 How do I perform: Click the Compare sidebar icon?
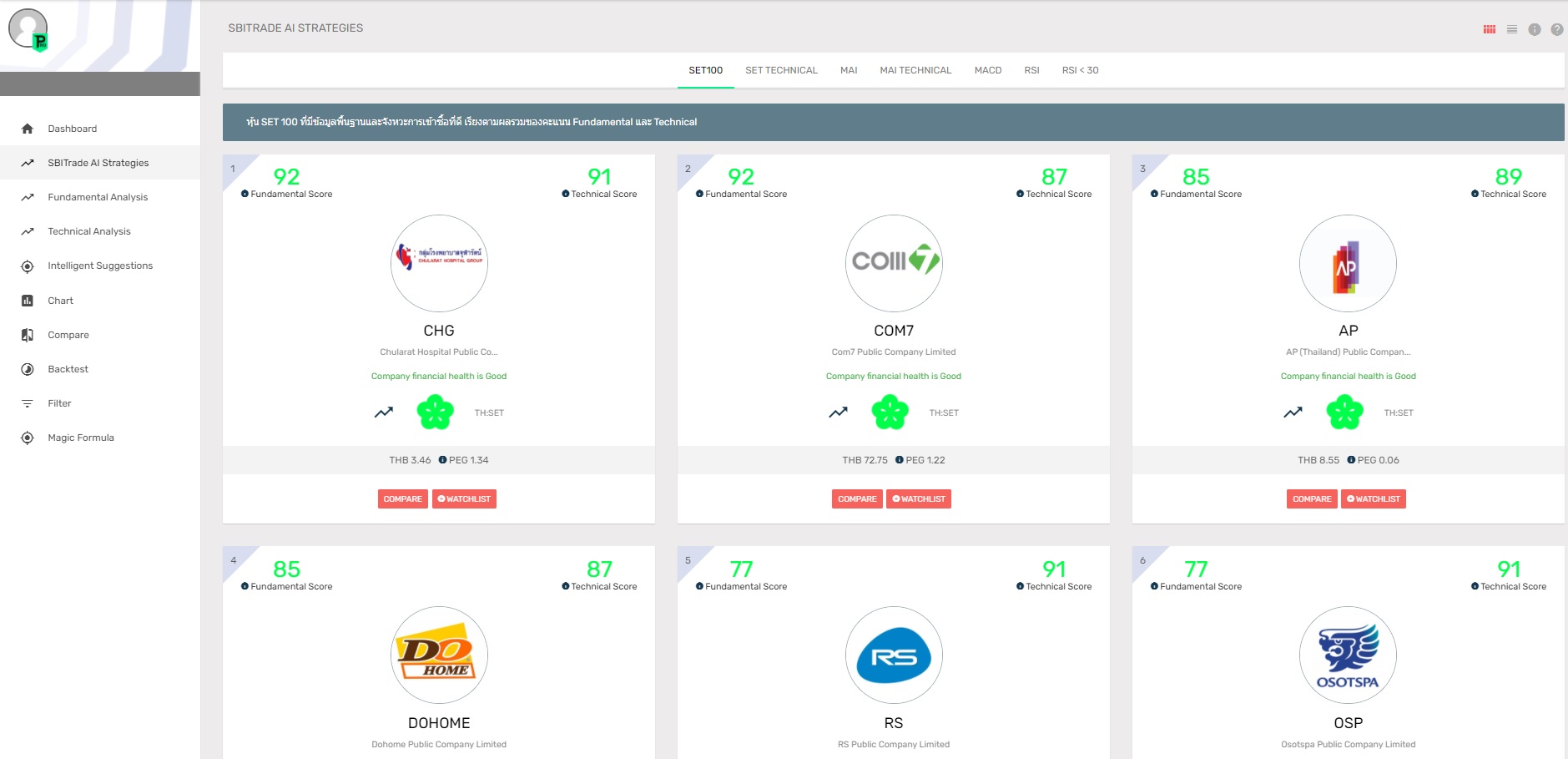(x=28, y=335)
